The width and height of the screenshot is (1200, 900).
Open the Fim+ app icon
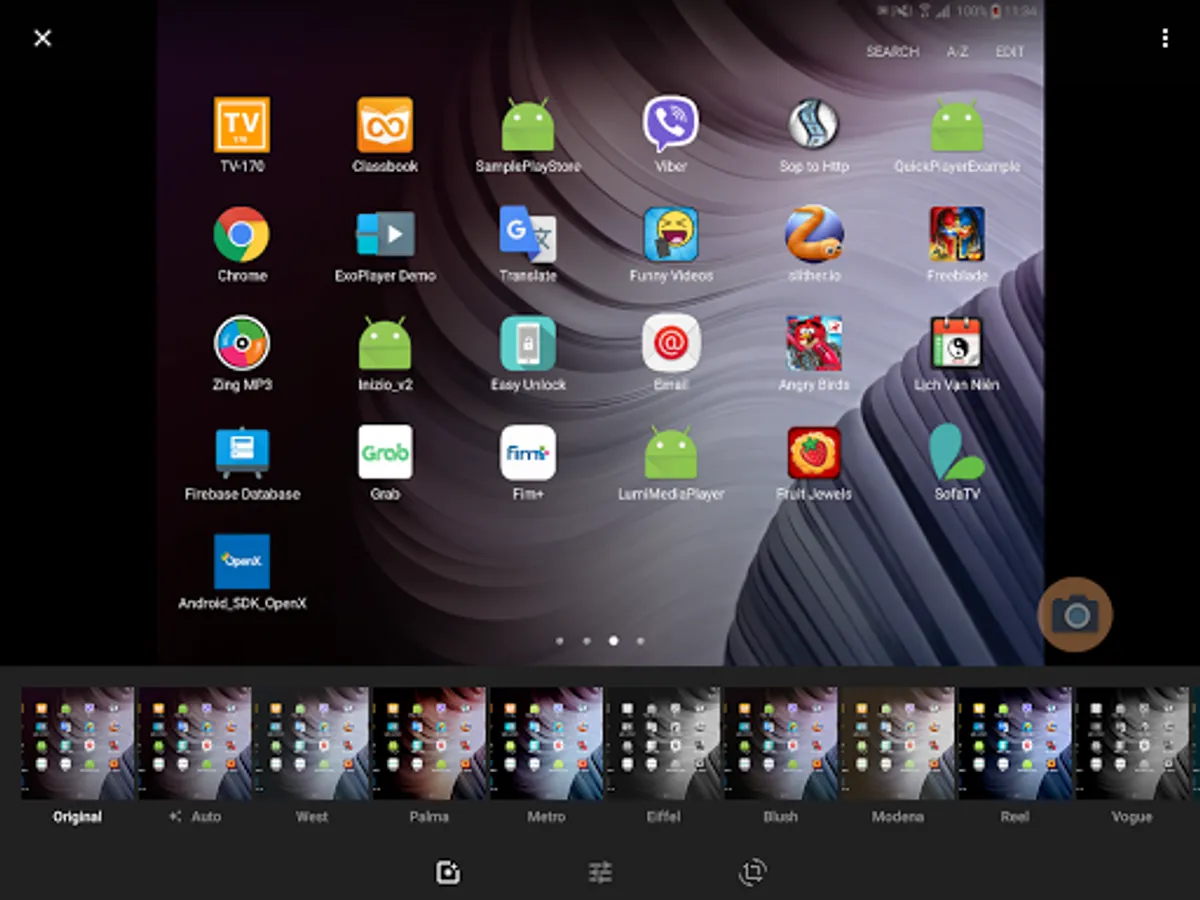(x=528, y=453)
